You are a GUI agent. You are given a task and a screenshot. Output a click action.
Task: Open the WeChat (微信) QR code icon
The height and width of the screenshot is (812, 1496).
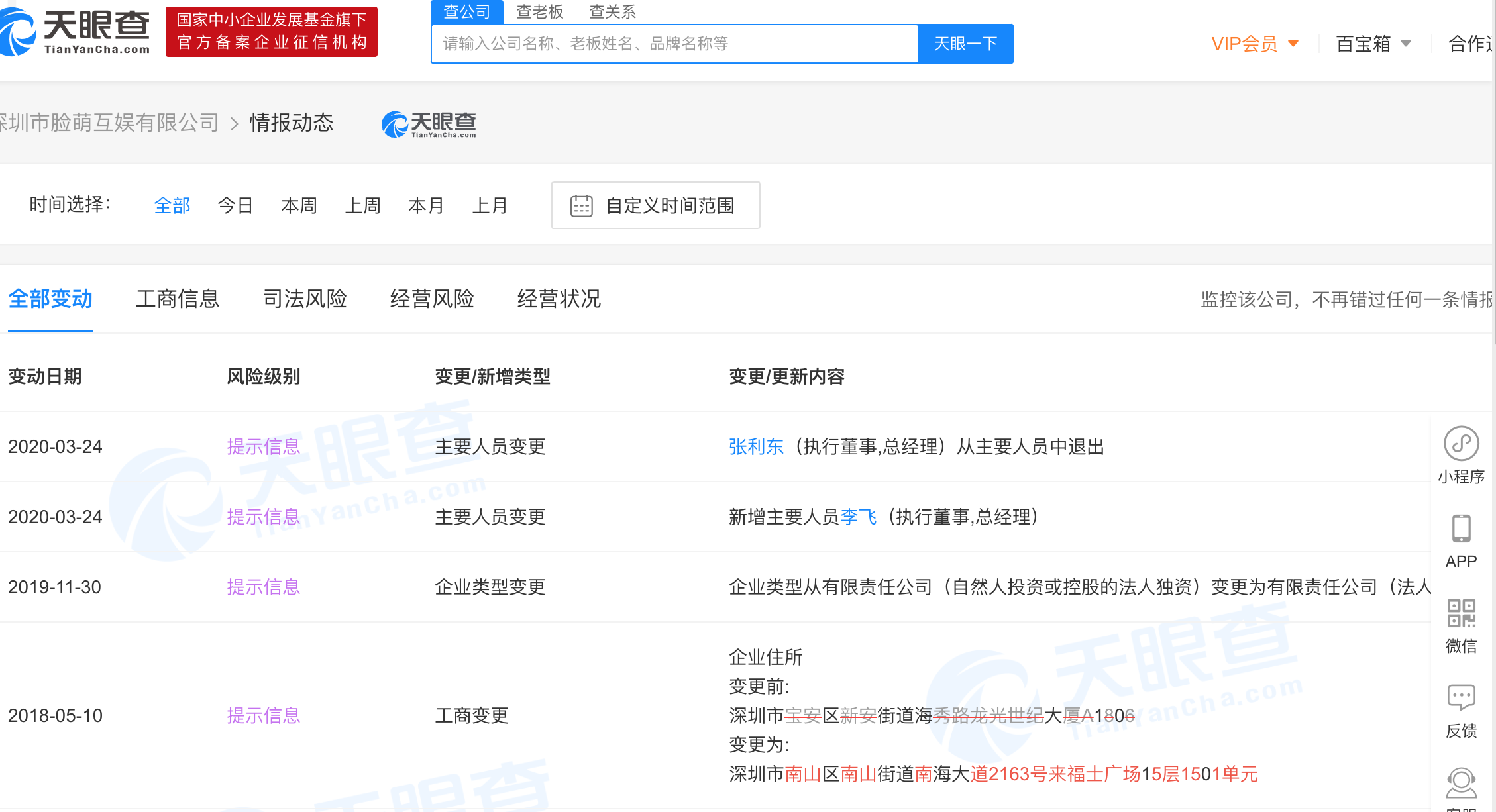tap(1461, 613)
